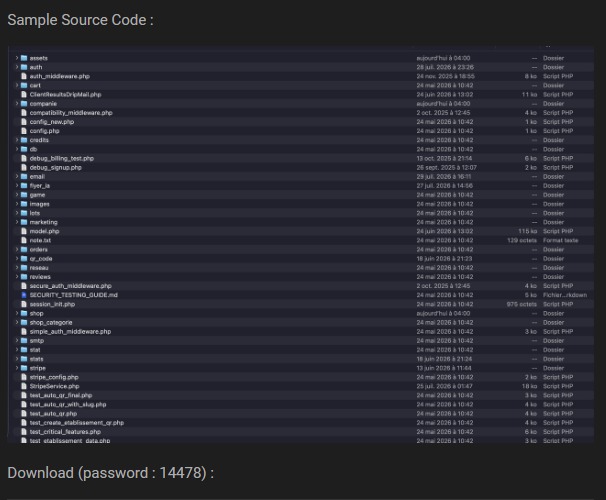Expand the stat folder chevron
The height and width of the screenshot is (500, 606).
pyautogui.click(x=17, y=350)
